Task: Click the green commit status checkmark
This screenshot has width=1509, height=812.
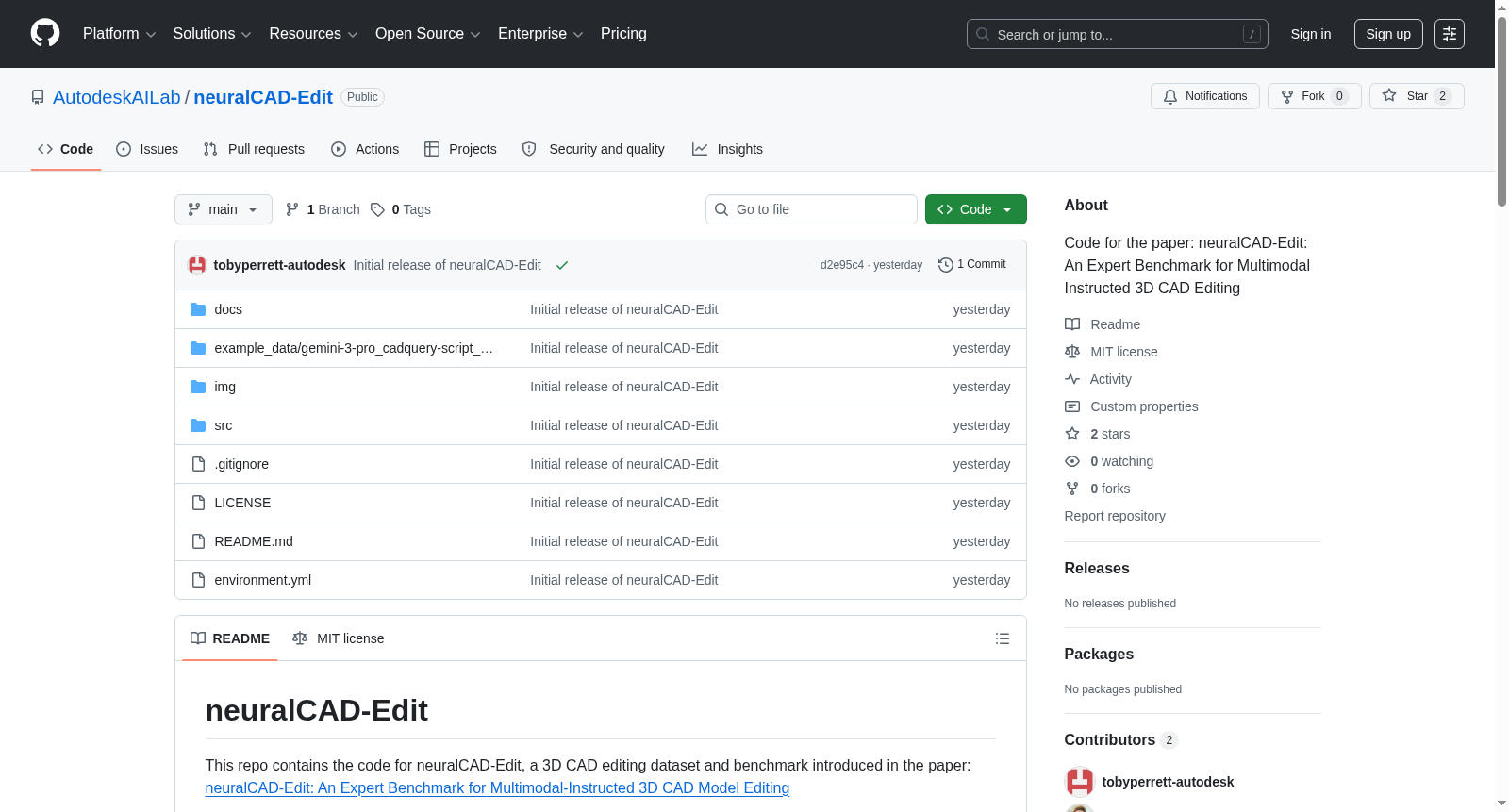Action: (x=562, y=265)
